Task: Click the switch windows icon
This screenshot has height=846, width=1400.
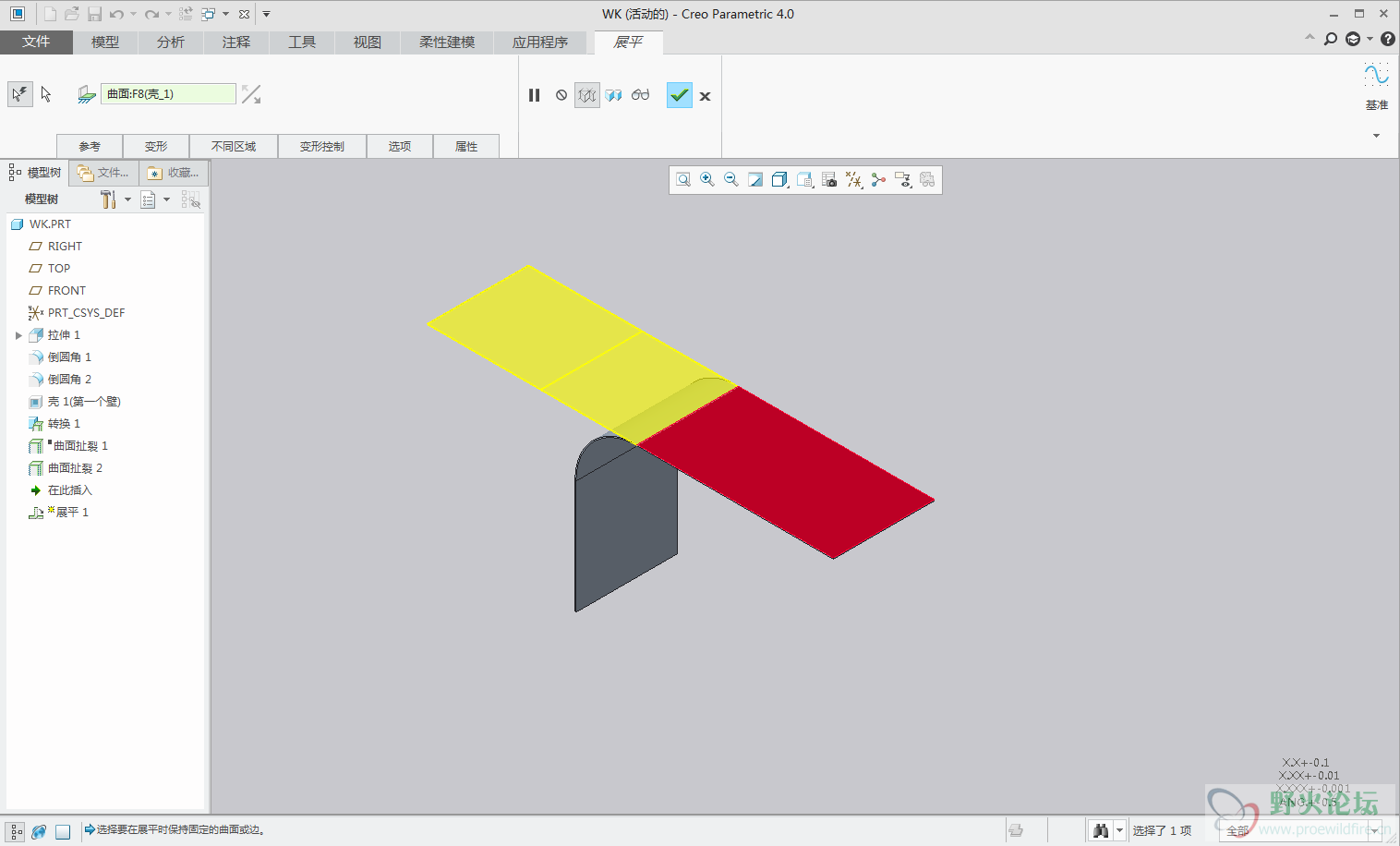Action: pos(209,14)
